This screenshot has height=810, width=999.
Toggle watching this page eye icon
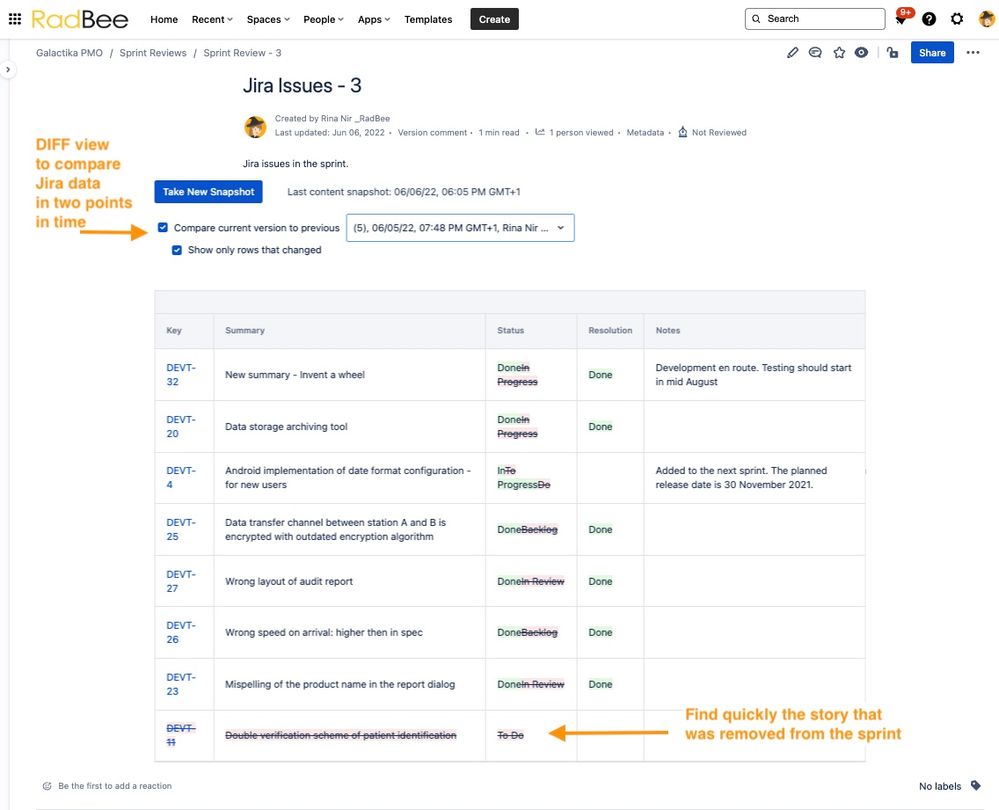[861, 53]
